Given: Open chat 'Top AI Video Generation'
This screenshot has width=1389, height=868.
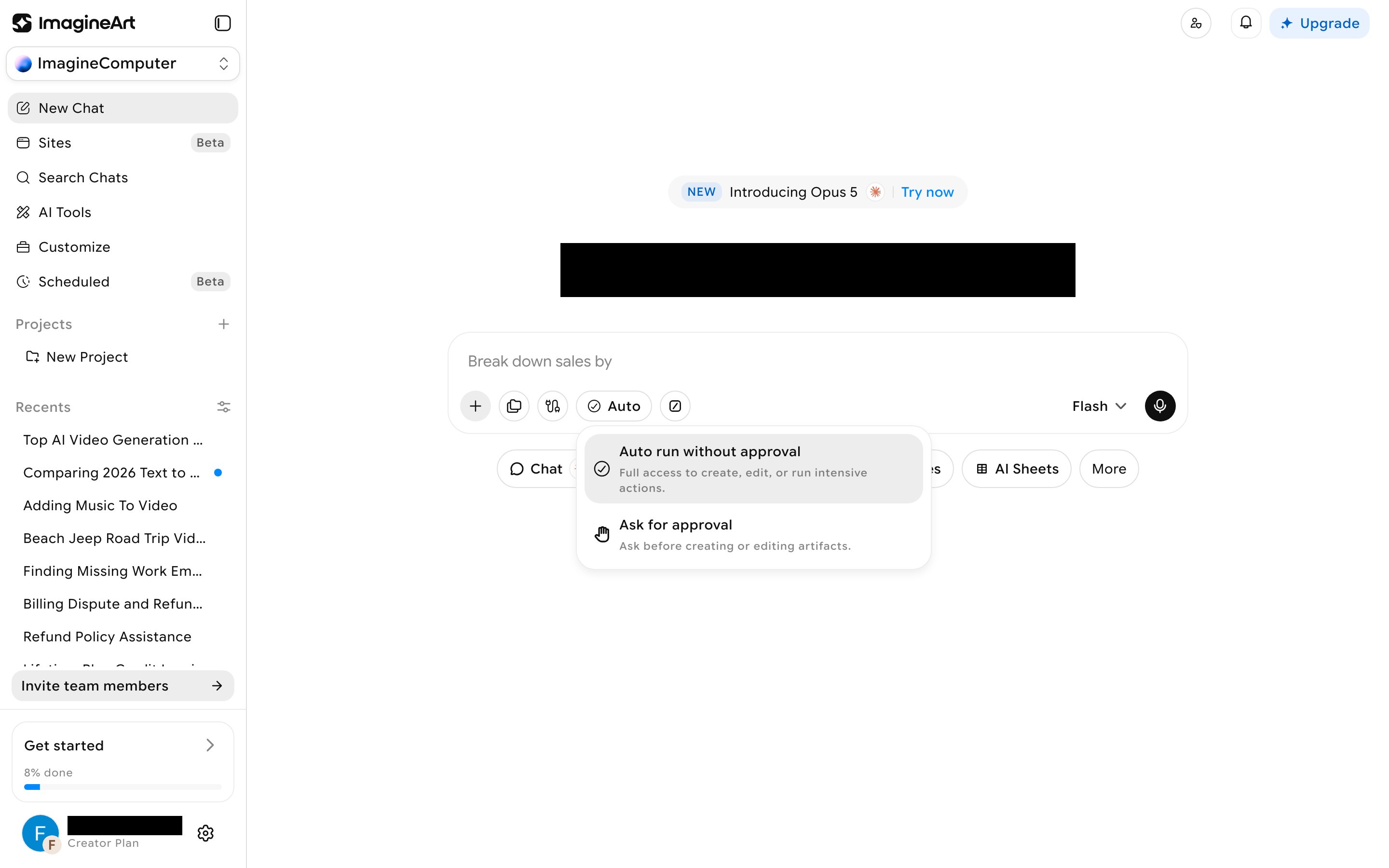Looking at the screenshot, I should point(113,440).
